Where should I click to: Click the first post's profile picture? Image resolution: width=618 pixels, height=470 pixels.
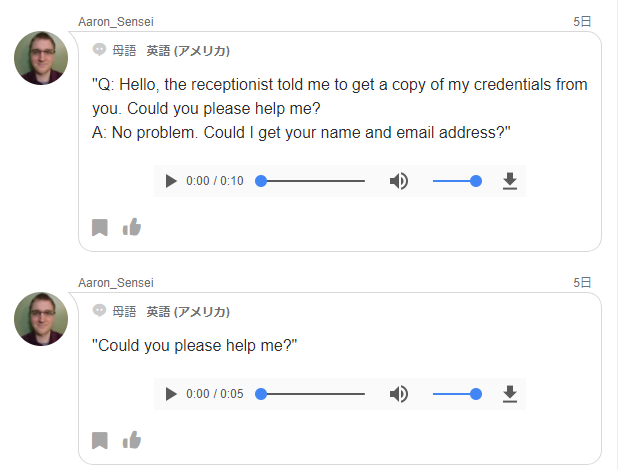click(41, 58)
